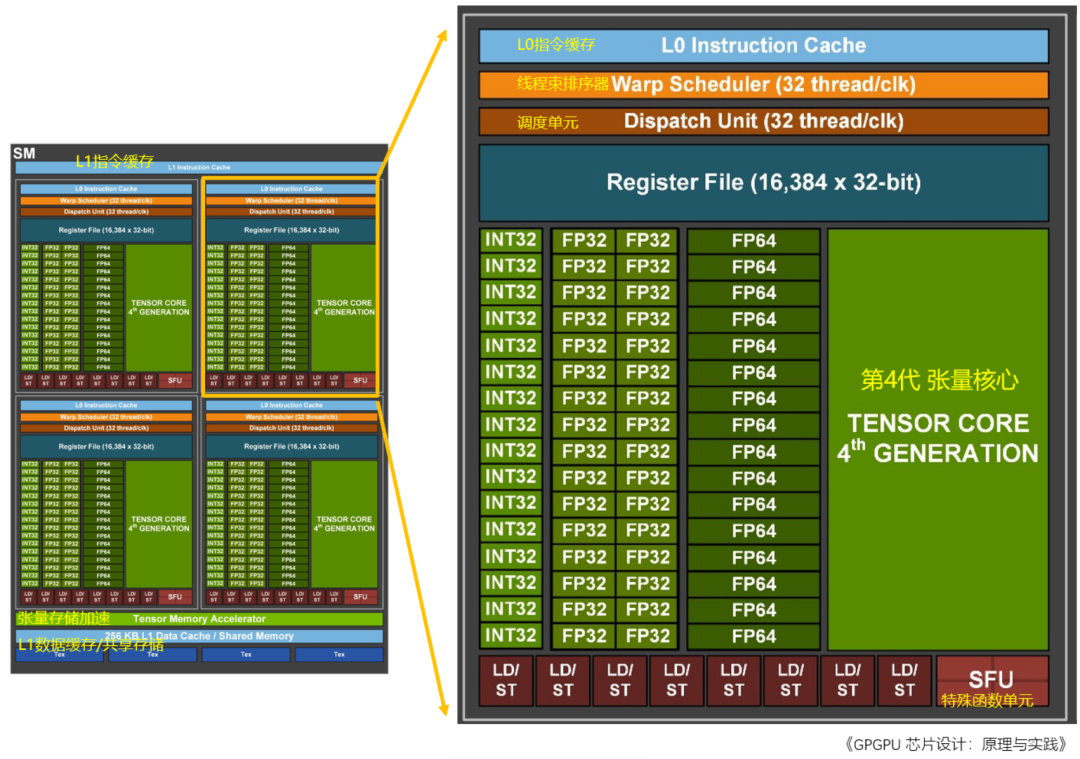Click the L0 Instruction Cache bar in enlarged view

coord(763,46)
